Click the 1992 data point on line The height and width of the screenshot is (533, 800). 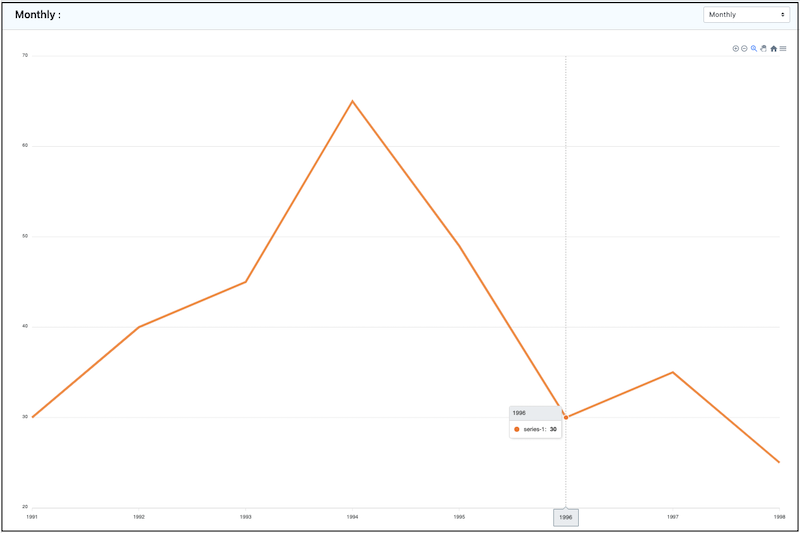coord(139,327)
